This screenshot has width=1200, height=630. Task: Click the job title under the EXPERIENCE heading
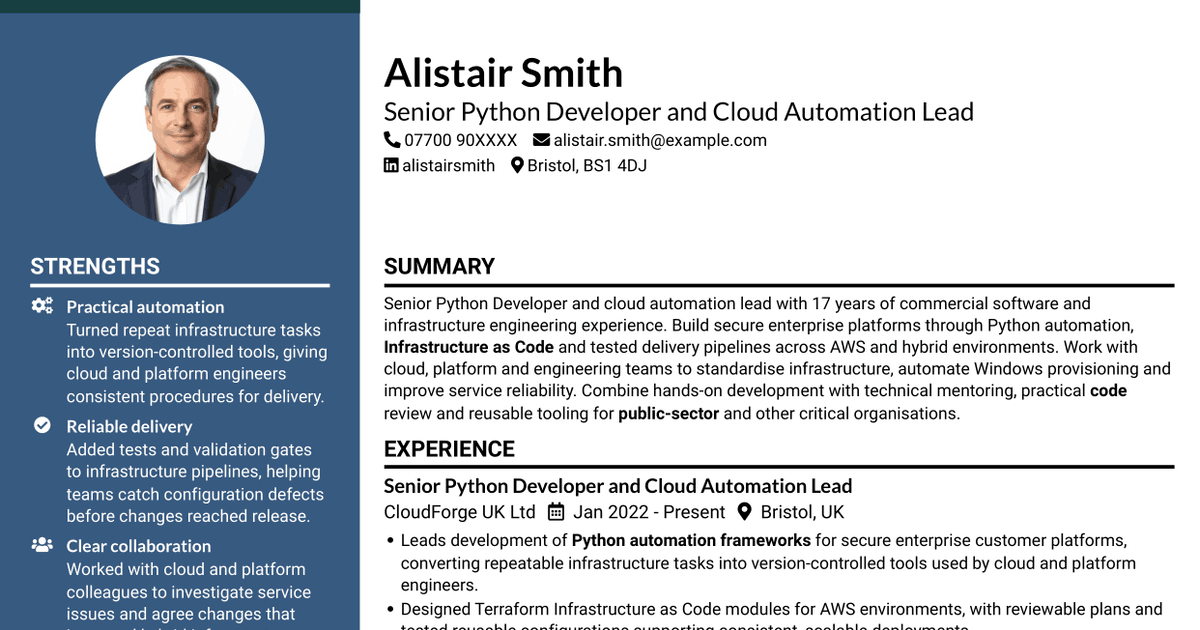[x=618, y=486]
